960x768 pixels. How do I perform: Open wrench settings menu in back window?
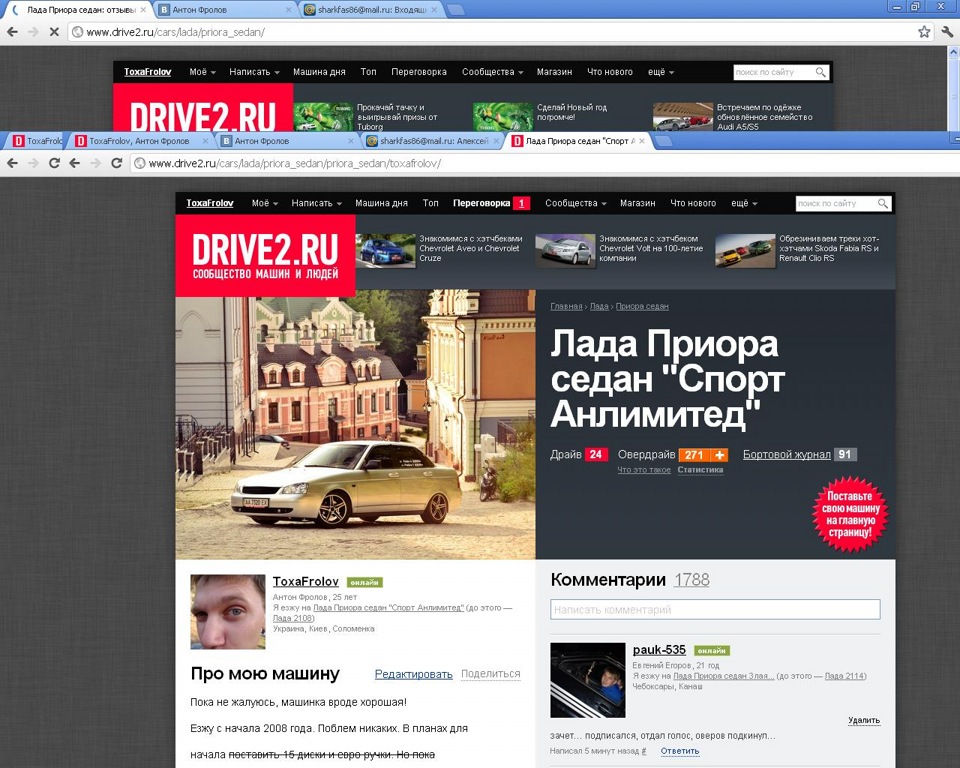[947, 32]
